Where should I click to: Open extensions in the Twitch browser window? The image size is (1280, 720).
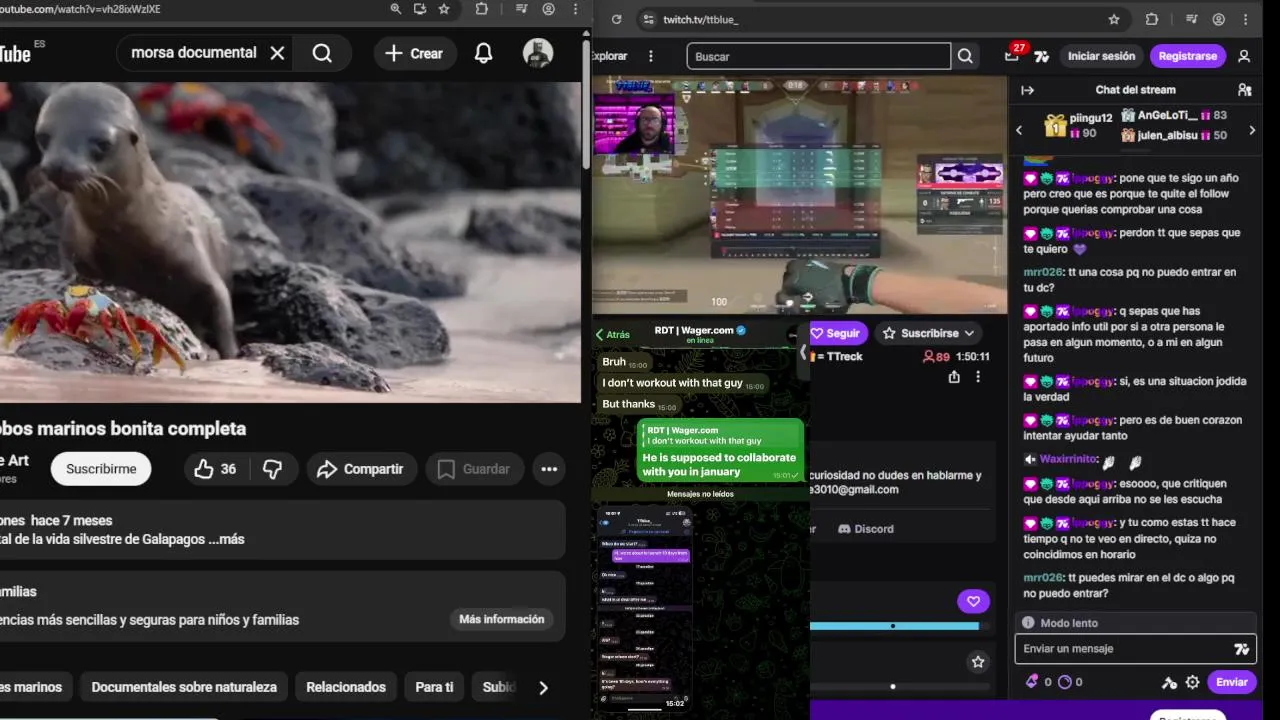[1152, 19]
